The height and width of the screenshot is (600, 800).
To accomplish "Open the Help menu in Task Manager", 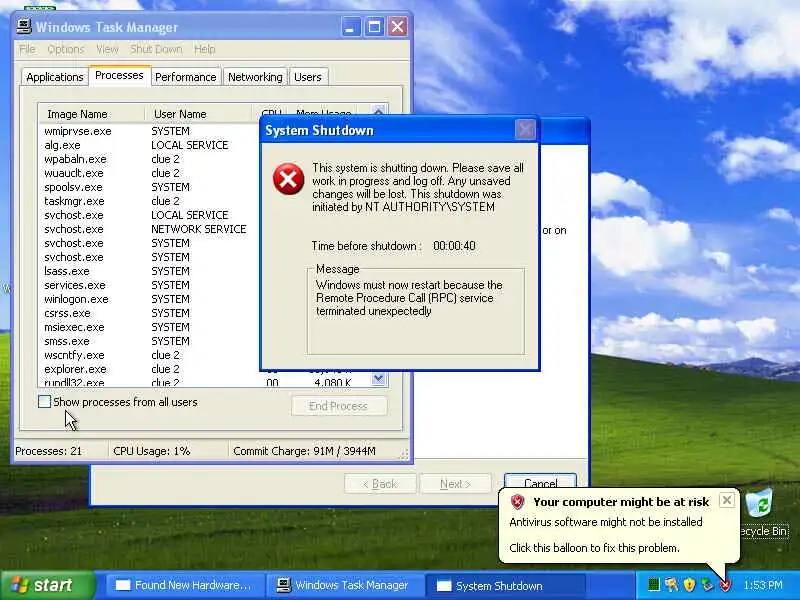I will [205, 49].
